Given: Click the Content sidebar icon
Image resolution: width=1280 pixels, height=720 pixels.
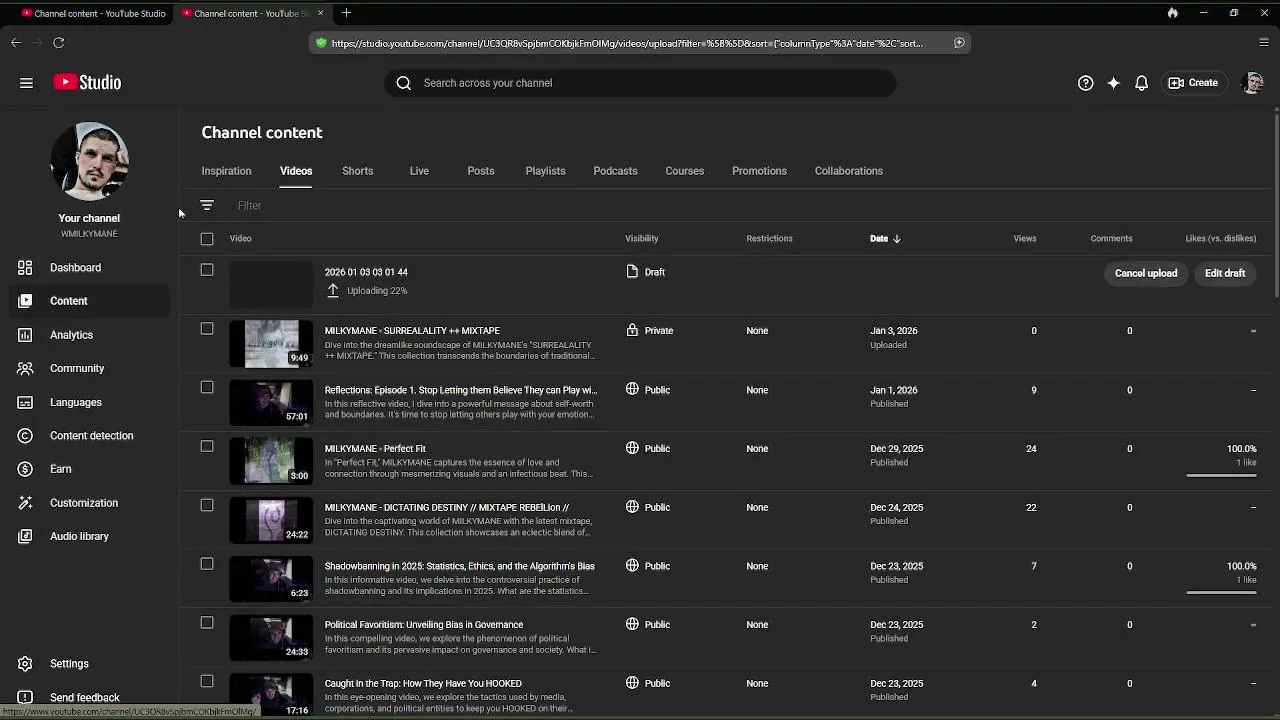Looking at the screenshot, I should pos(25,301).
